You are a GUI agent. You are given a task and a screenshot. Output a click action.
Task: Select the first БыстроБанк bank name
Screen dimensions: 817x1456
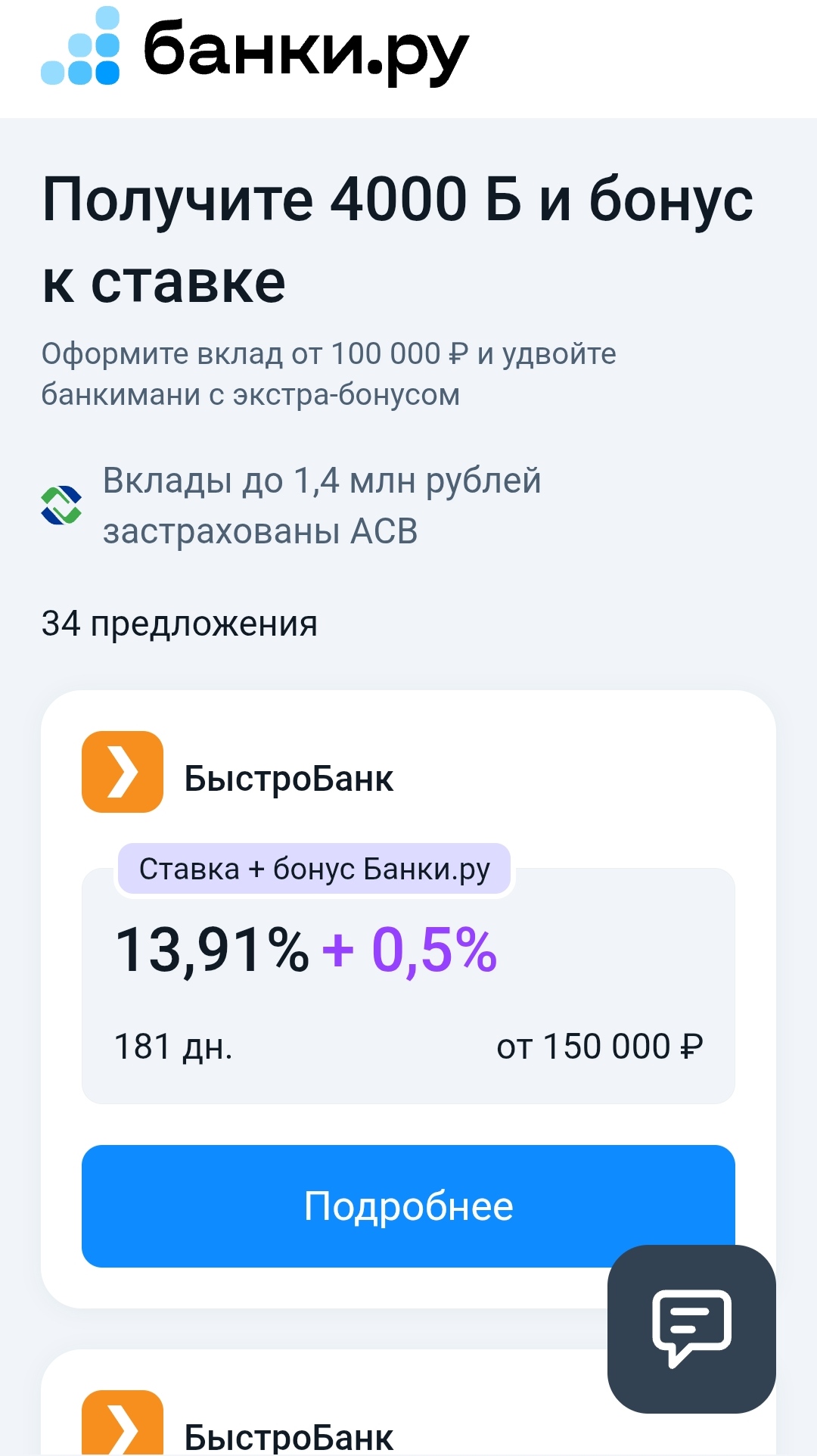(288, 779)
